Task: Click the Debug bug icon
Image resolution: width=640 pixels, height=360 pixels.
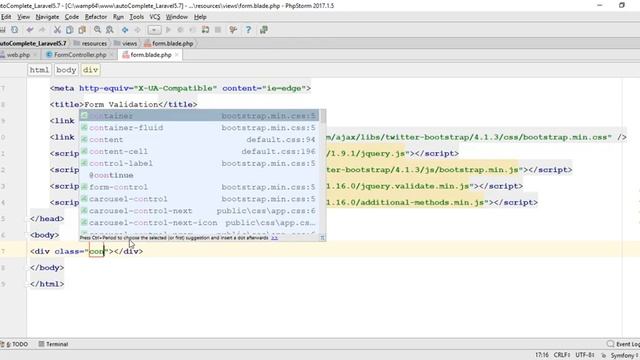Action: point(180,30)
